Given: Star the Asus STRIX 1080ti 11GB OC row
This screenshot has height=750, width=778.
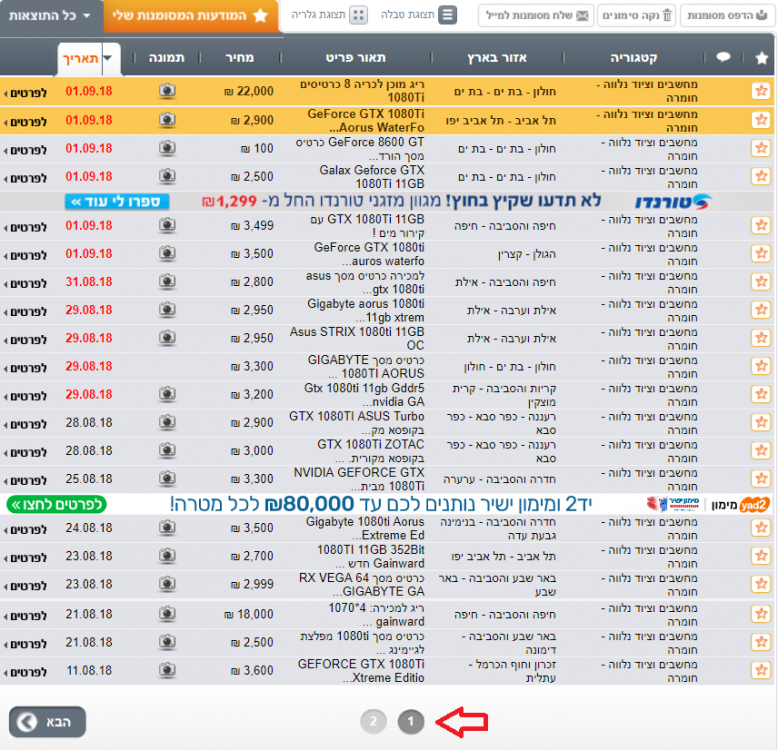Looking at the screenshot, I should tap(761, 338).
